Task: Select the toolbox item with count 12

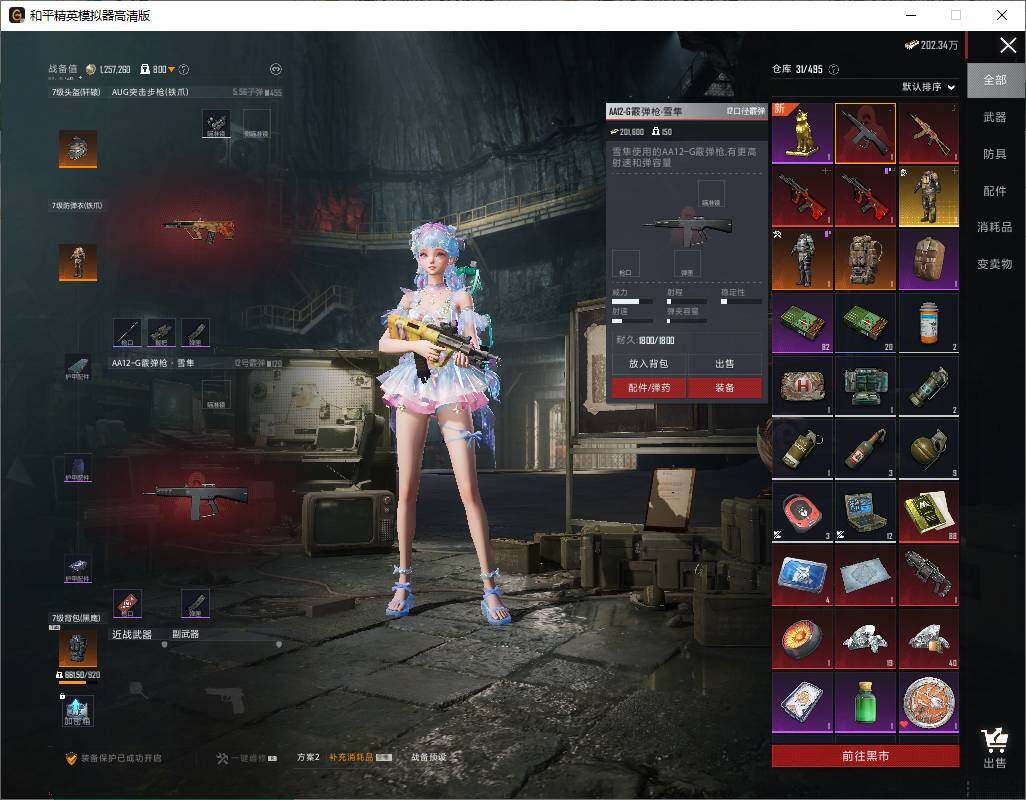Action: [865, 512]
